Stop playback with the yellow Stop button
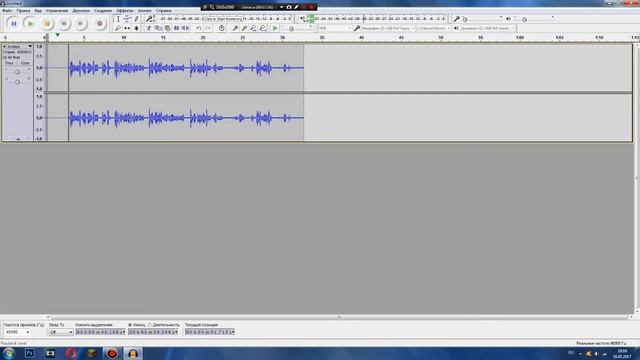640x360 pixels. click(x=47, y=24)
